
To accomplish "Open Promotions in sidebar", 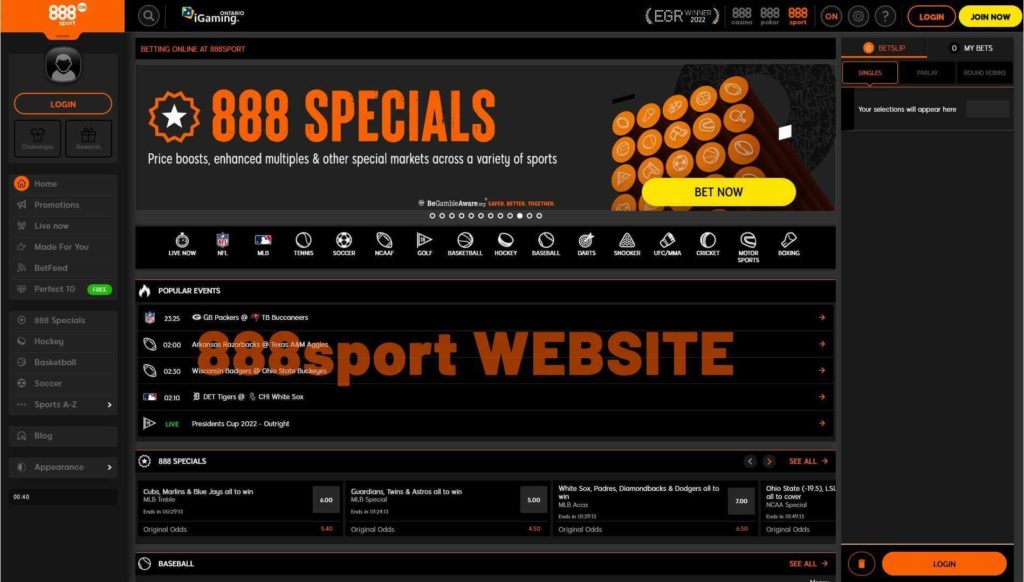I will coord(63,204).
